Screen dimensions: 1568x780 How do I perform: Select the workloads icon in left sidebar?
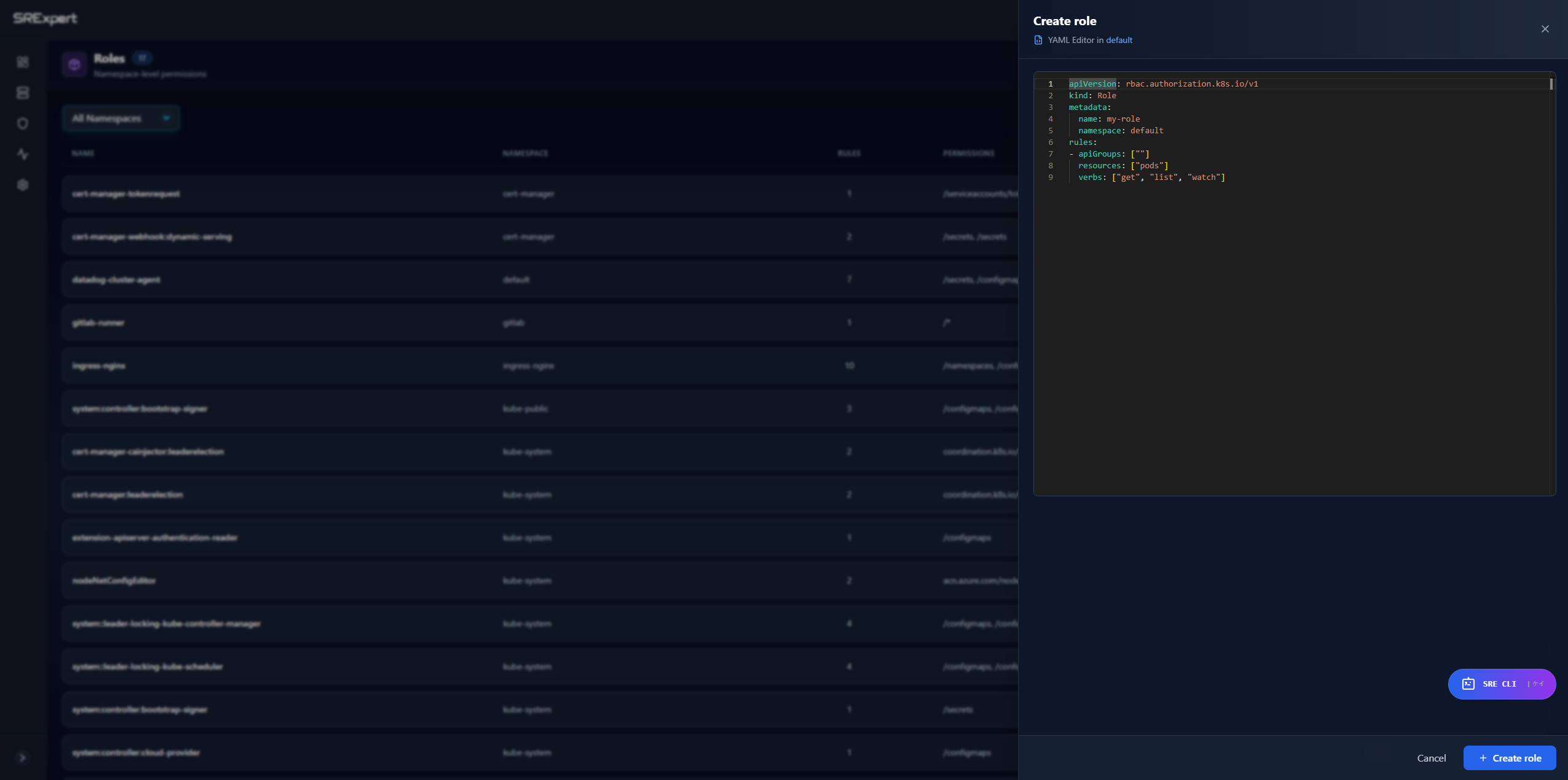click(23, 92)
